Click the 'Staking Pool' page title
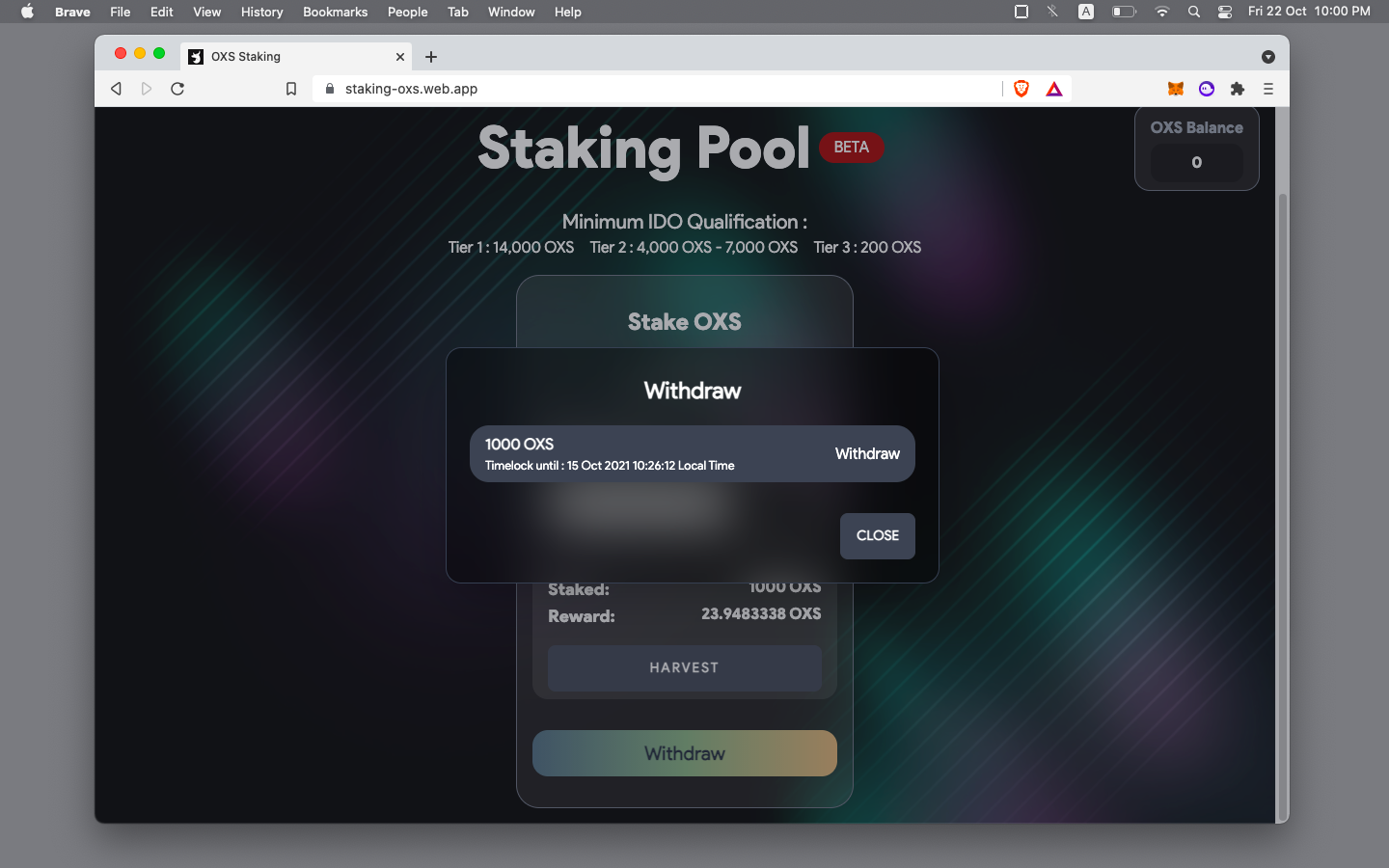1389x868 pixels. (x=643, y=149)
